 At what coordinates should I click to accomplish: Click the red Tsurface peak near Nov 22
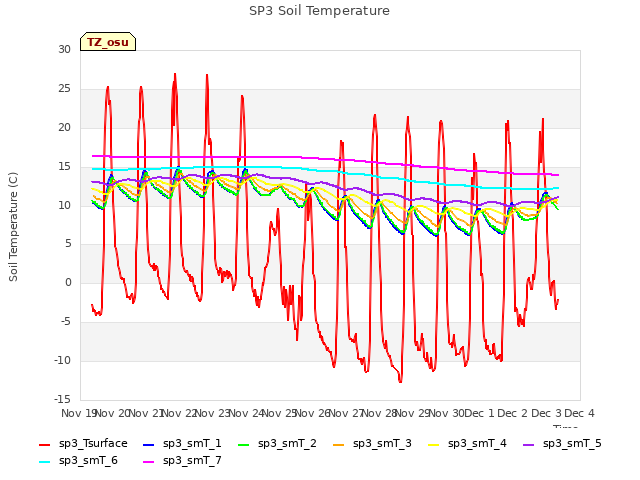(175, 75)
